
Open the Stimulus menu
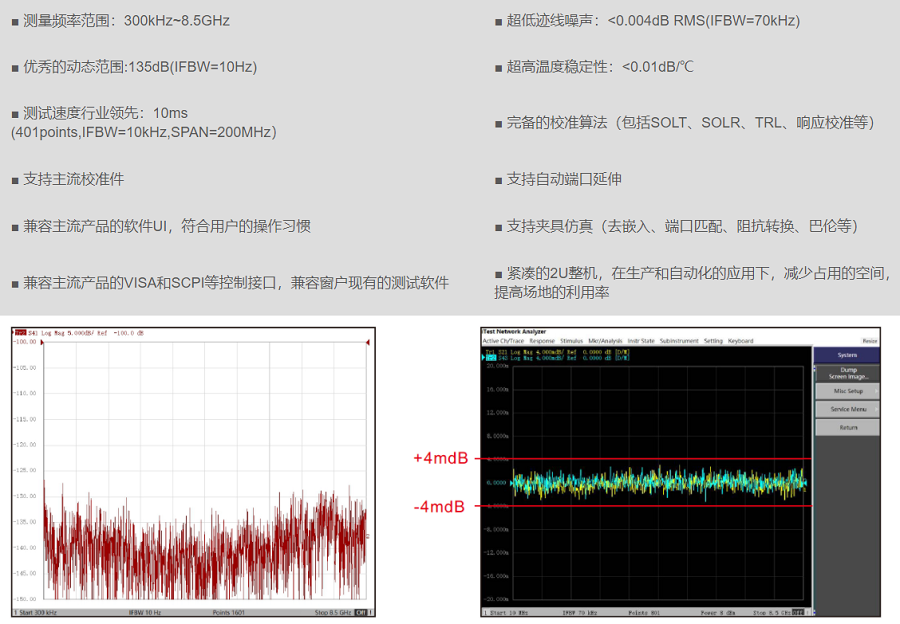pos(571,341)
